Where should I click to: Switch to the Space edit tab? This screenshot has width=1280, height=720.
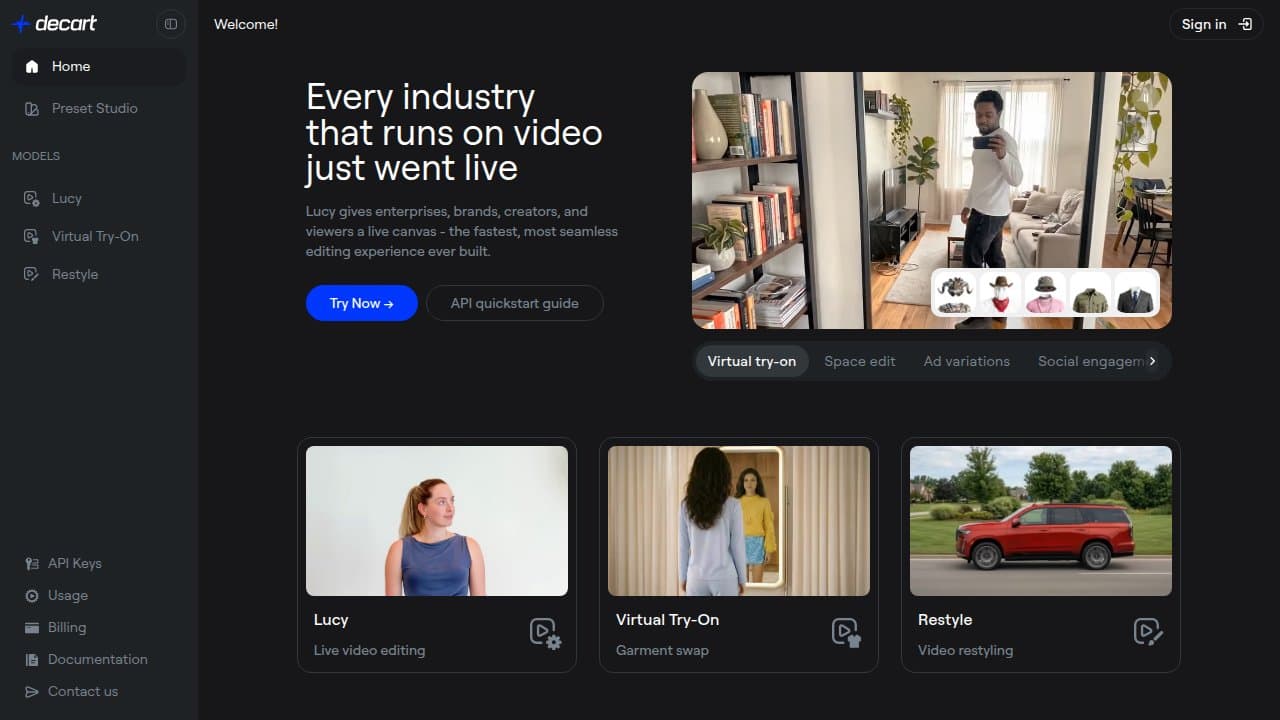860,361
